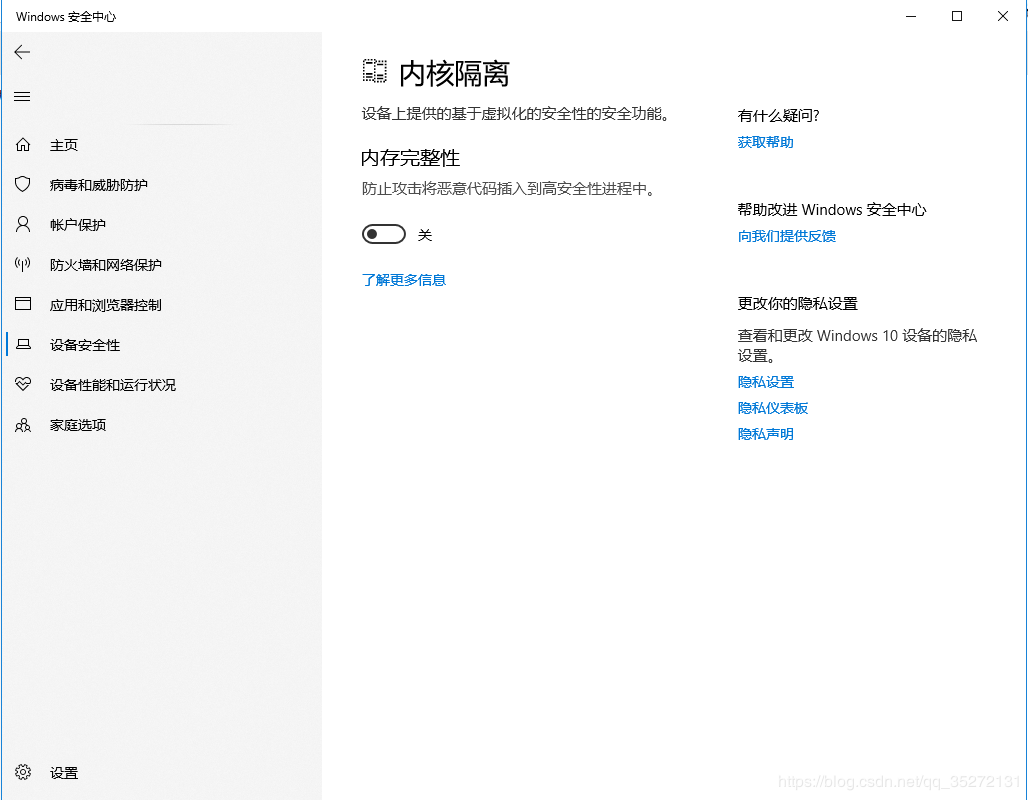
Task: Click the 内存完整性 heading text
Action: (x=410, y=158)
